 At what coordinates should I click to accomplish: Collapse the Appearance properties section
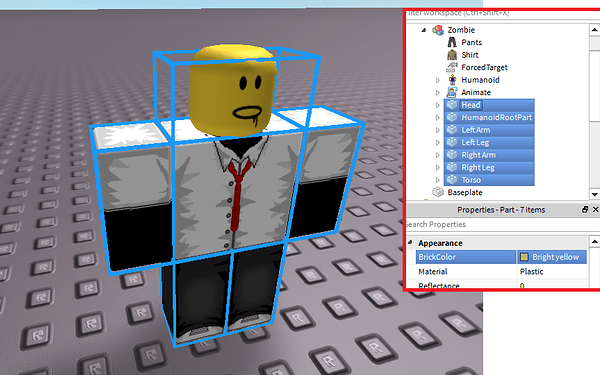pos(410,242)
